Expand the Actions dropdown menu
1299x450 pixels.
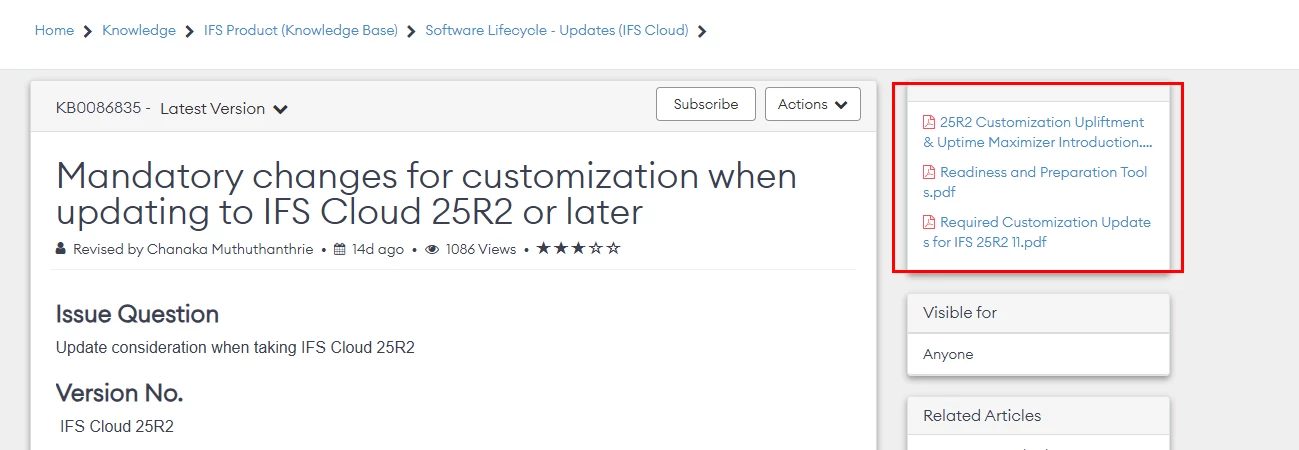click(x=812, y=104)
